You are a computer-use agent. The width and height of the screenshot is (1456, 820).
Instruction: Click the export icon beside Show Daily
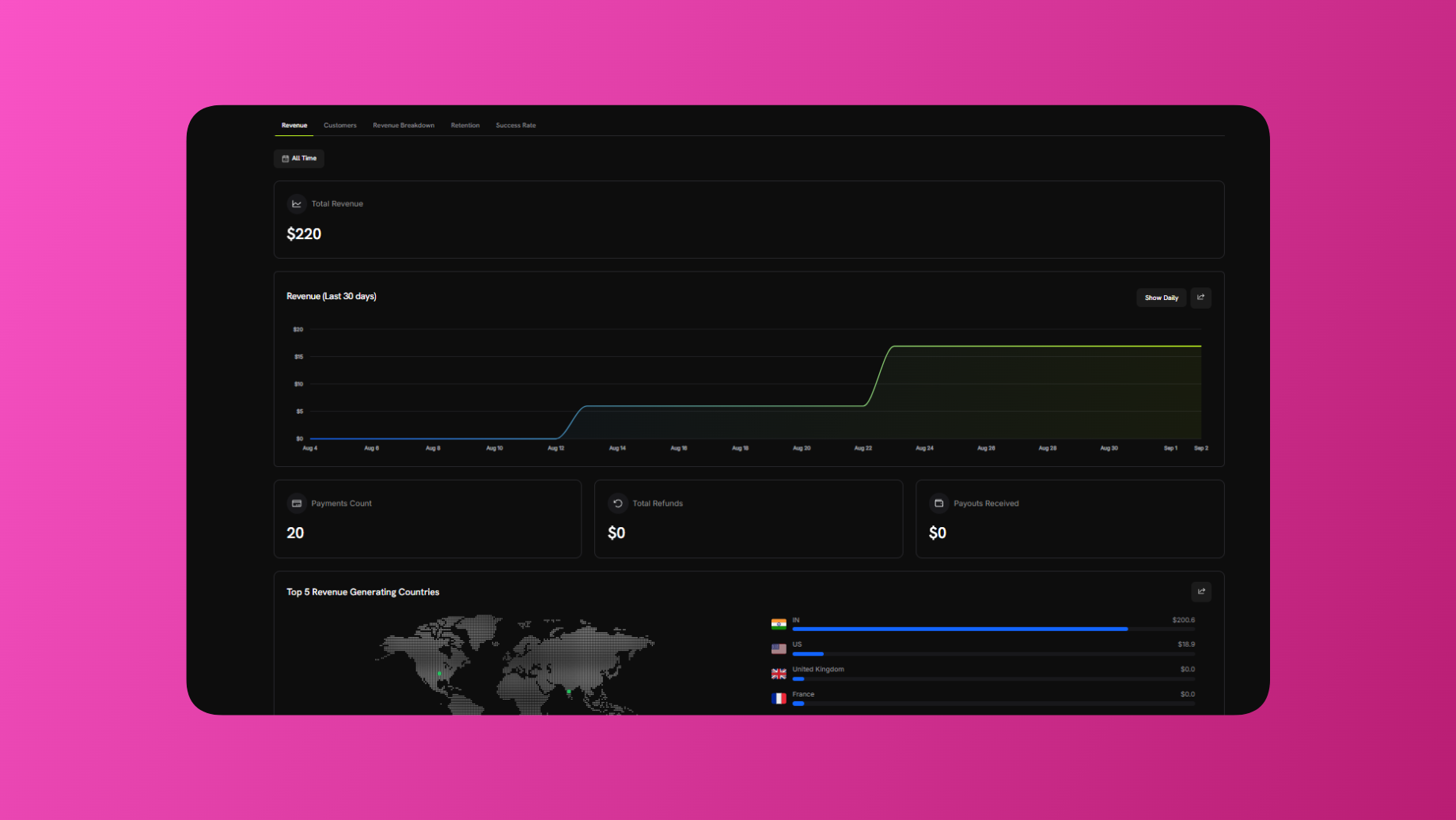pos(1200,298)
